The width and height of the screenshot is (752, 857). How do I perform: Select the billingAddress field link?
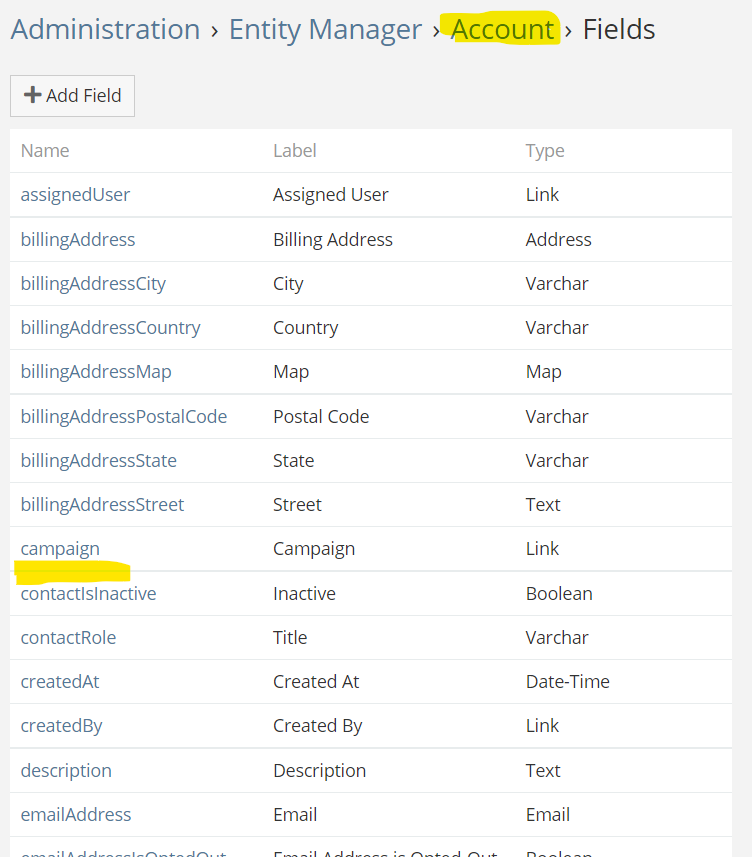[78, 240]
